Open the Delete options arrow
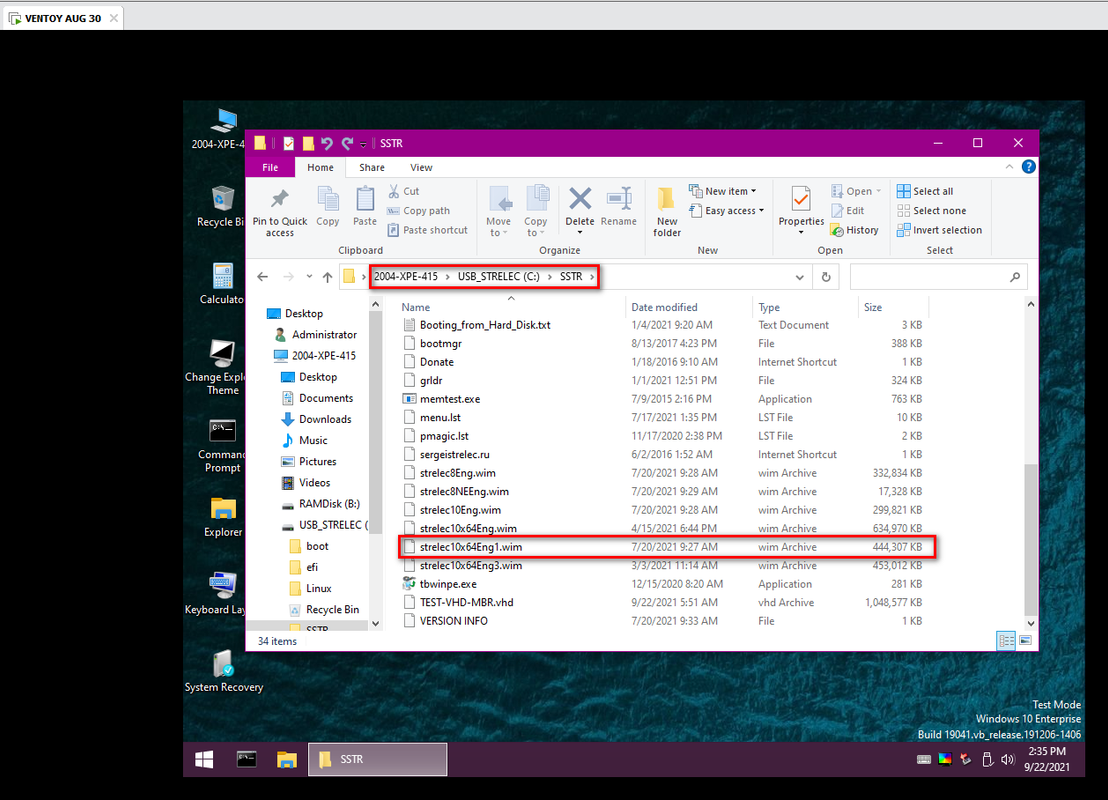This screenshot has width=1108, height=800. pos(580,233)
